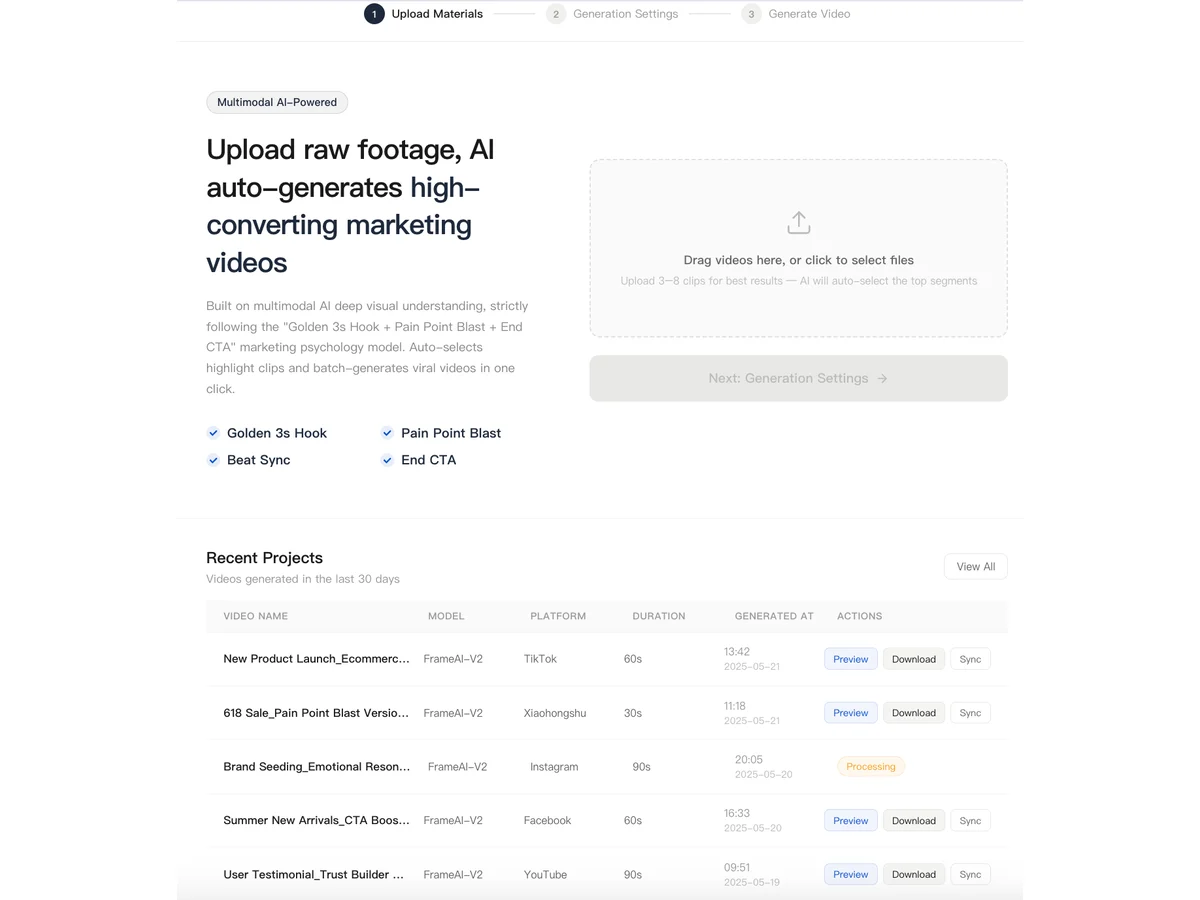
Task: Click the GENERATED AT column header
Action: pos(774,616)
